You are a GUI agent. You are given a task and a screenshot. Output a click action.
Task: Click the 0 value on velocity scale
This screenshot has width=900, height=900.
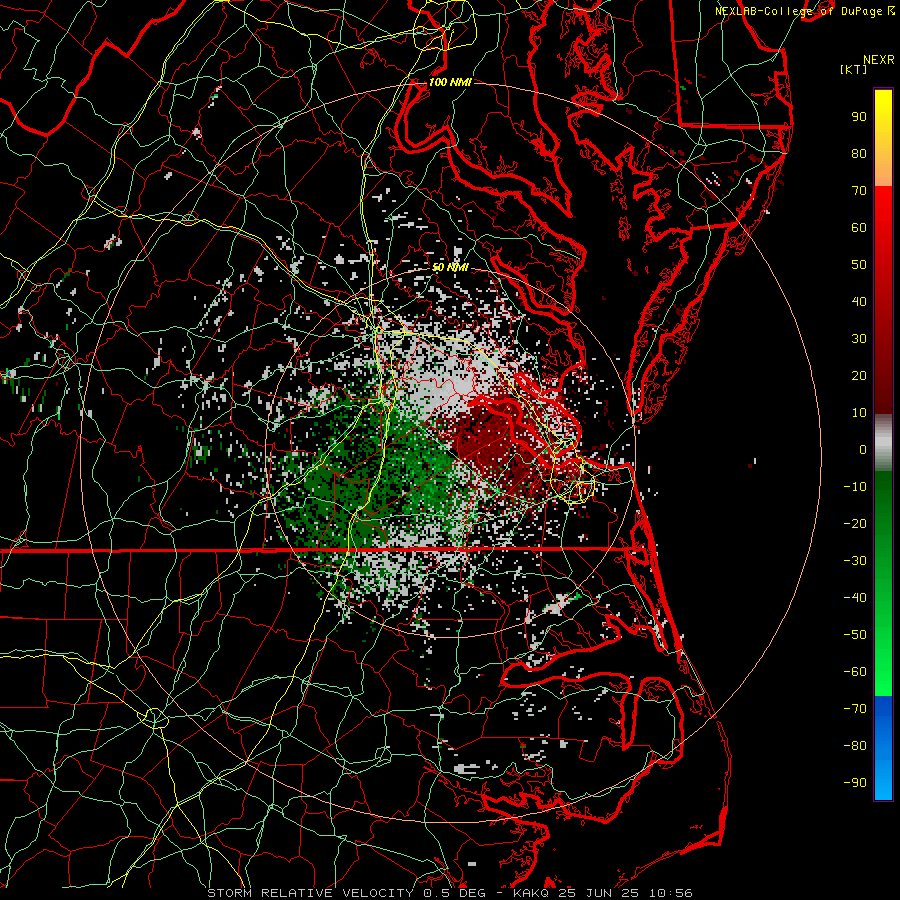[863, 450]
